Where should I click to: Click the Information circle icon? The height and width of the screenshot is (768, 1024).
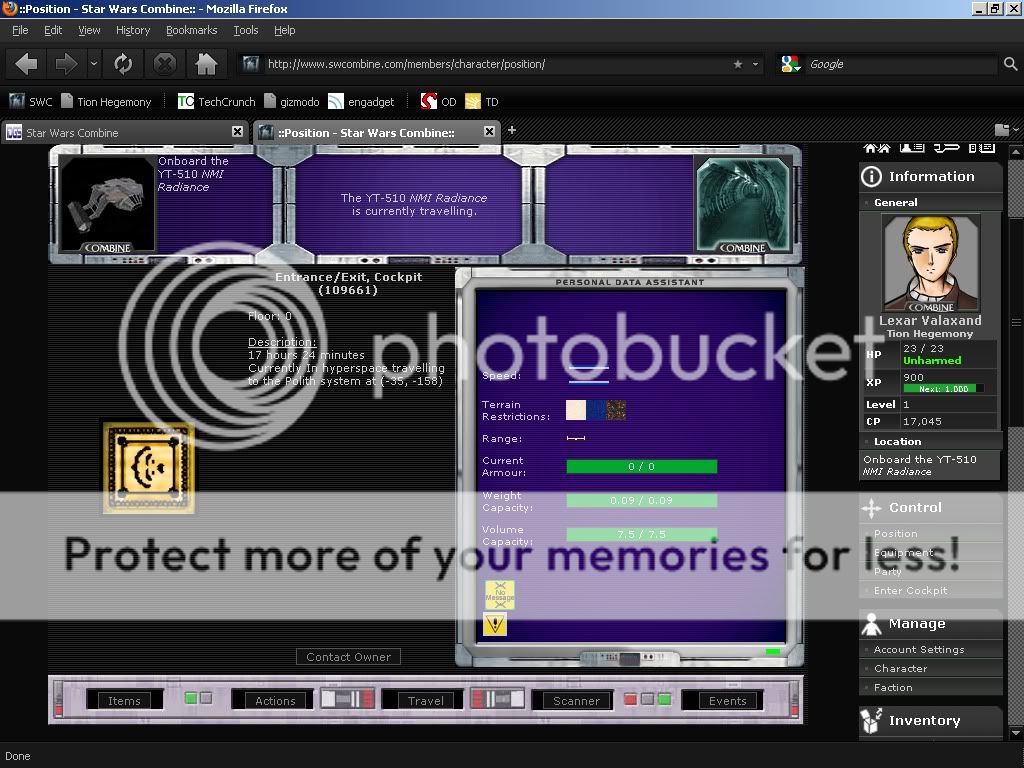[x=871, y=176]
